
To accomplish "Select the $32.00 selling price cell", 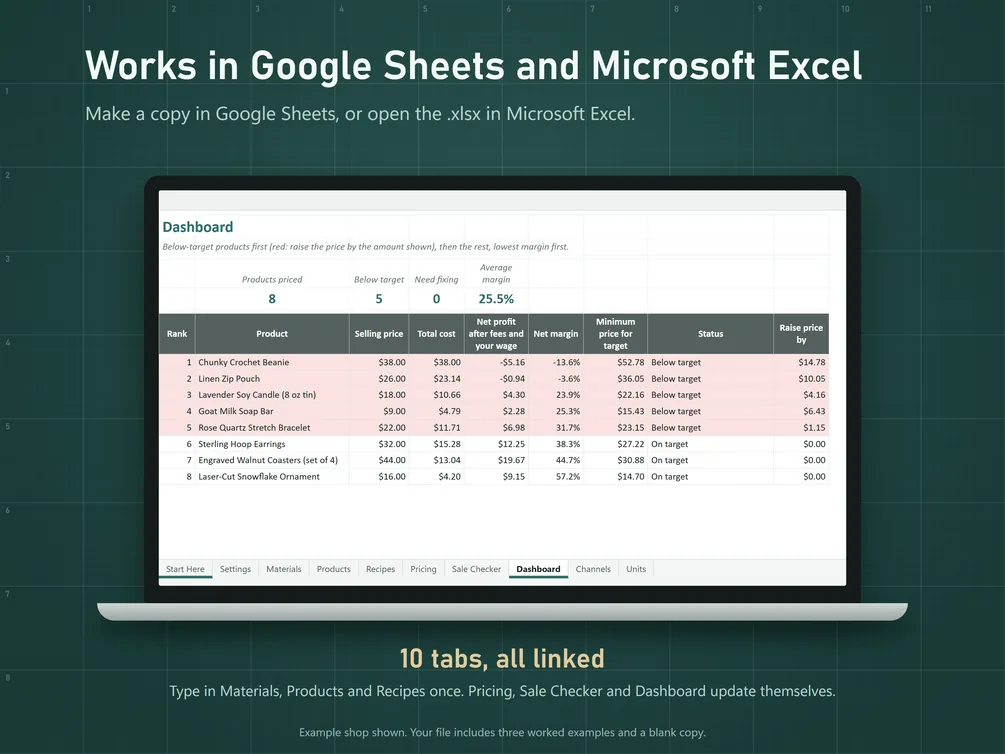I will pos(379,444).
